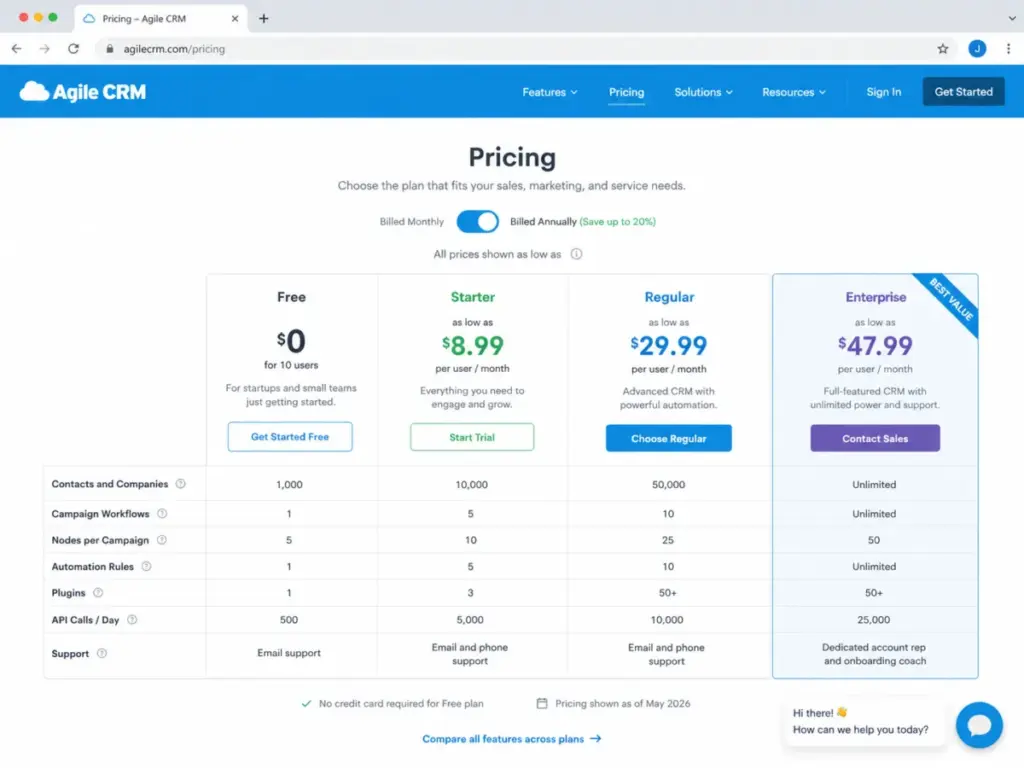Click the $8.99 Starter price

tap(472, 345)
